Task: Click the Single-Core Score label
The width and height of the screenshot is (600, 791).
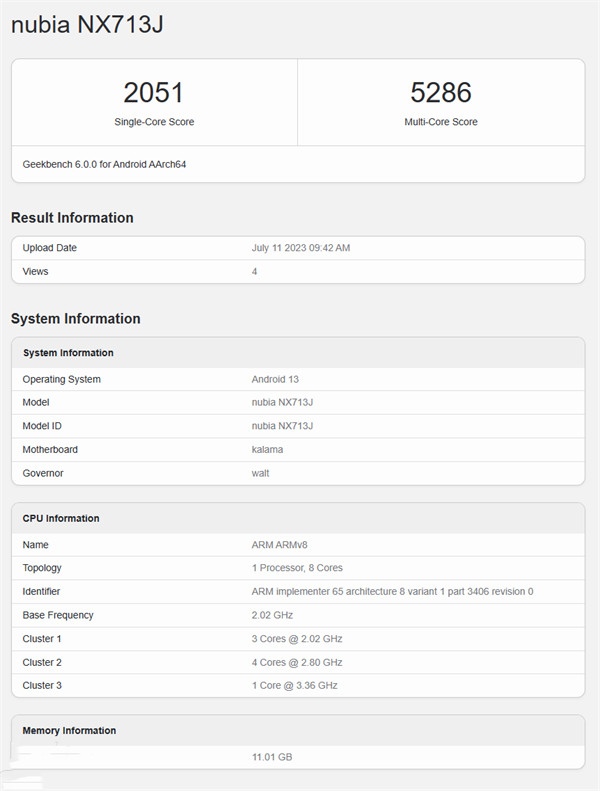Action: (154, 122)
